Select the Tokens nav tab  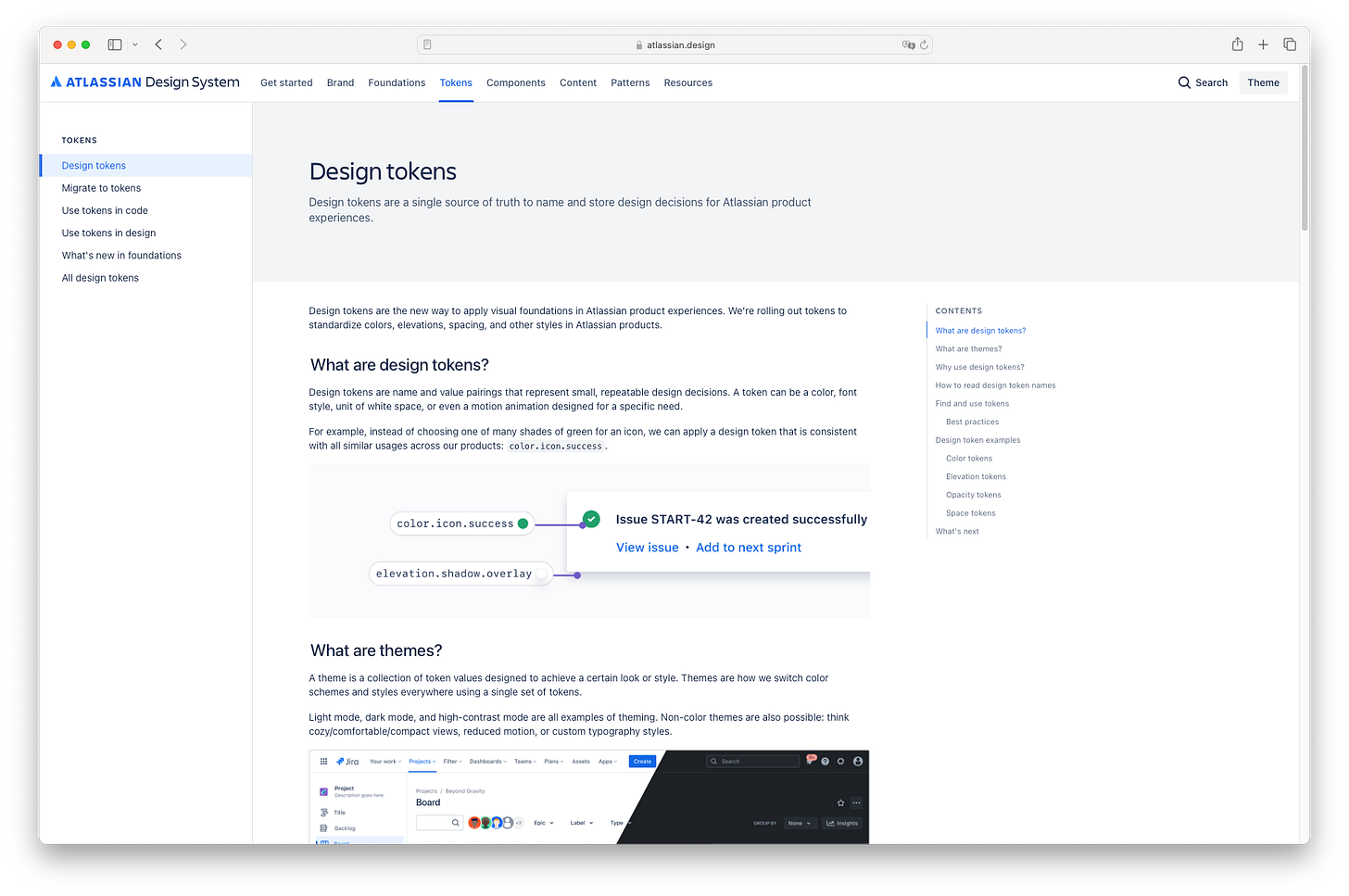coord(456,82)
